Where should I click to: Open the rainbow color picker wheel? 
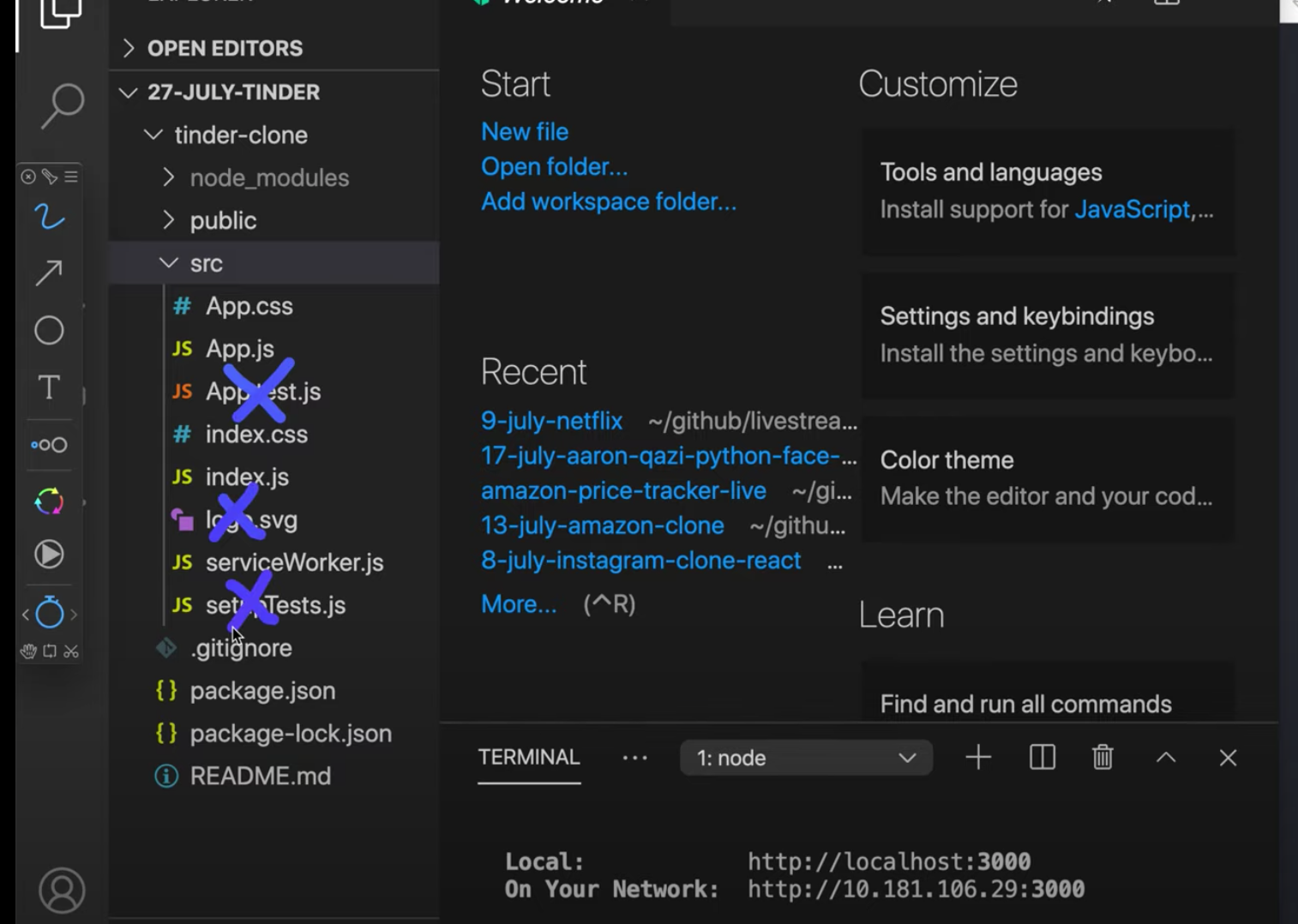(x=49, y=501)
